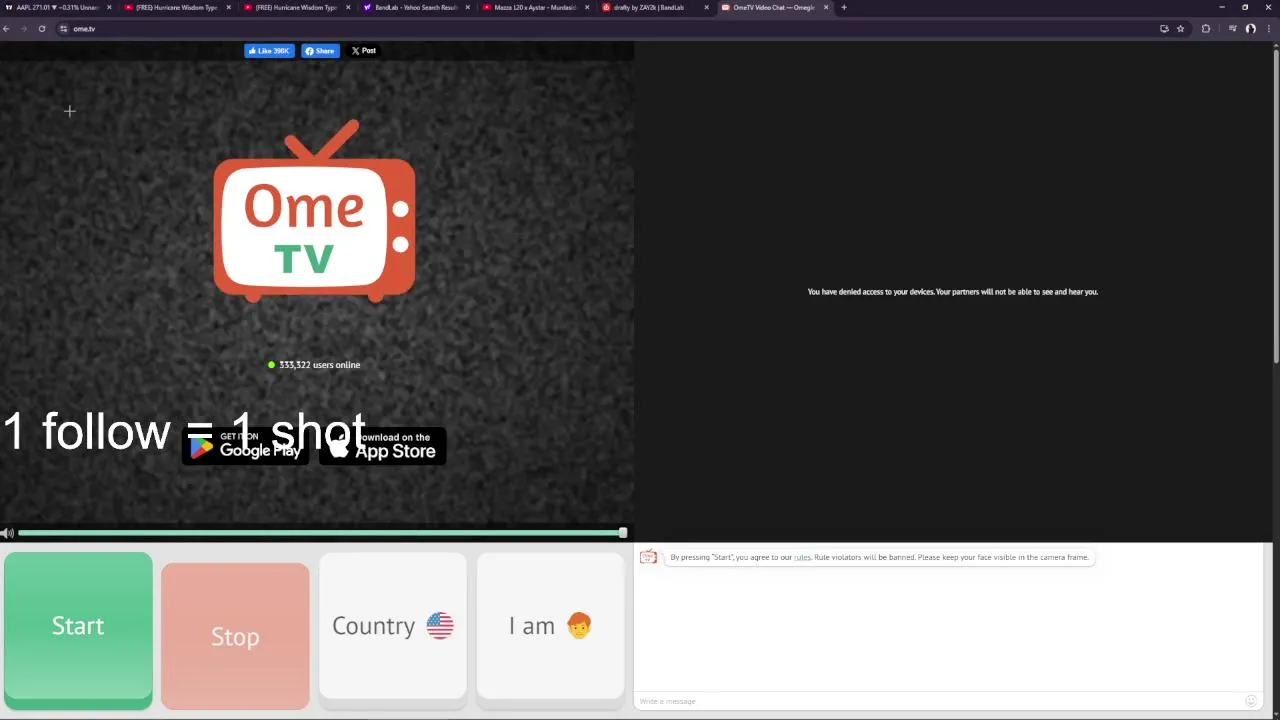Image resolution: width=1280 pixels, height=720 pixels.
Task: Click the browser back arrow
Action: click(x=6, y=29)
